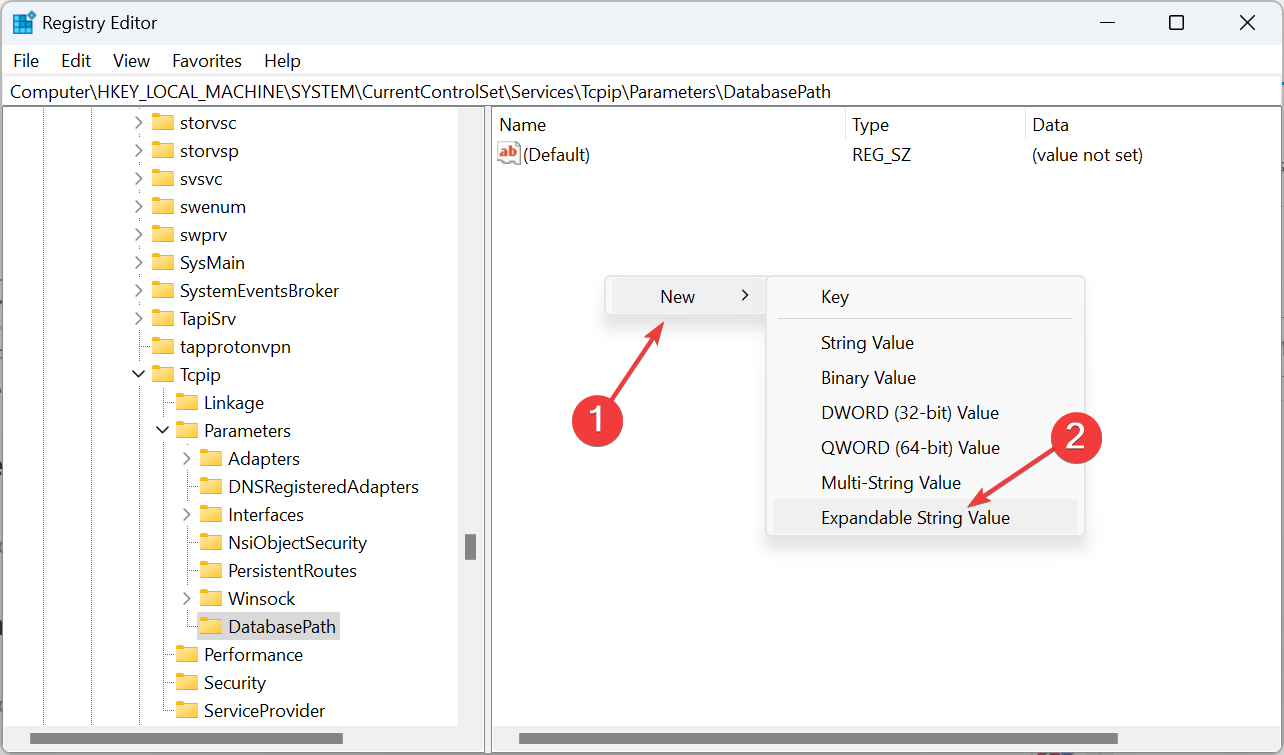Click the PersistentRoutes folder icon
The width and height of the screenshot is (1284, 755).
coord(211,571)
